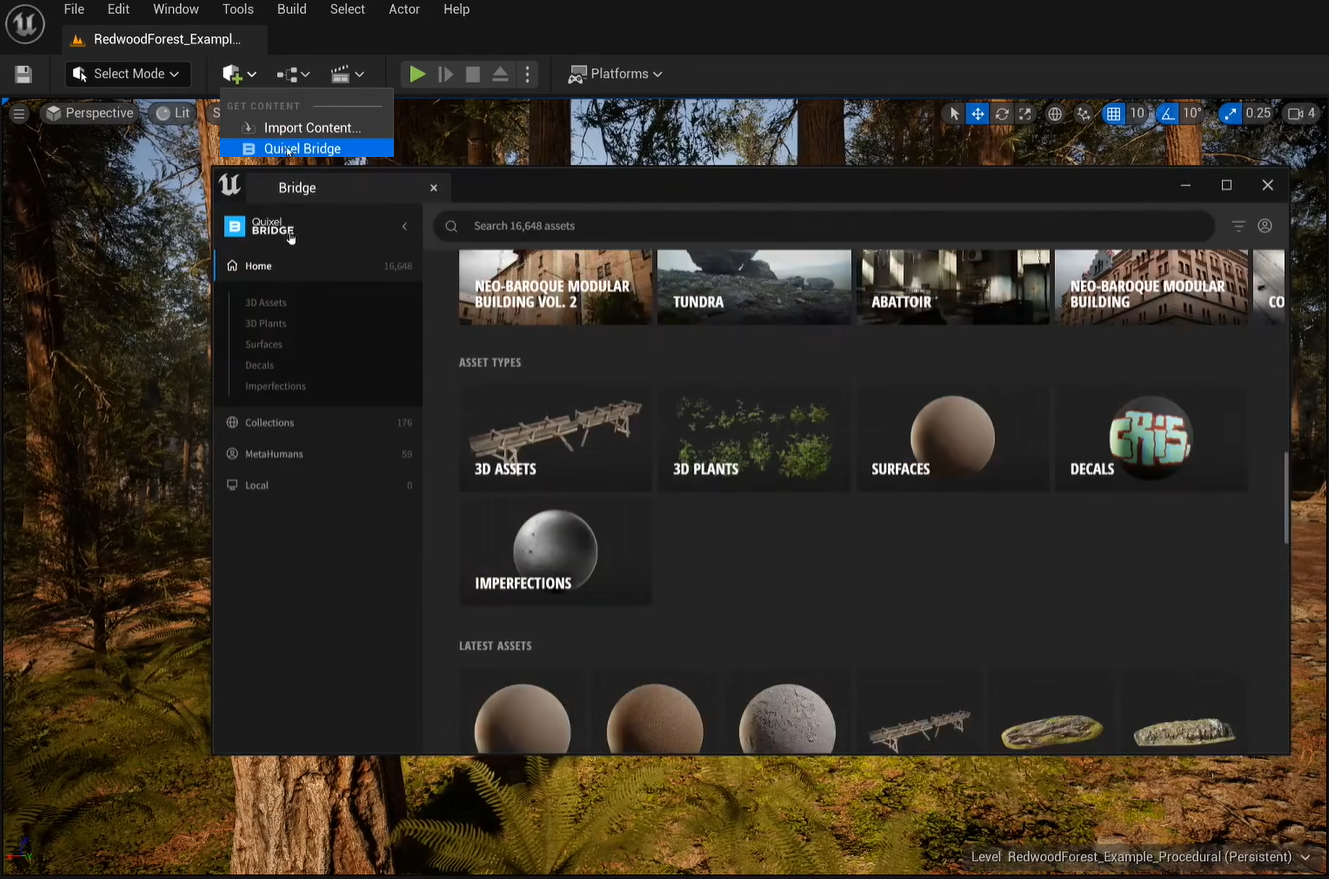Choose the select object arrow tool
Viewport: 1329px width, 879px height.
tap(954, 114)
